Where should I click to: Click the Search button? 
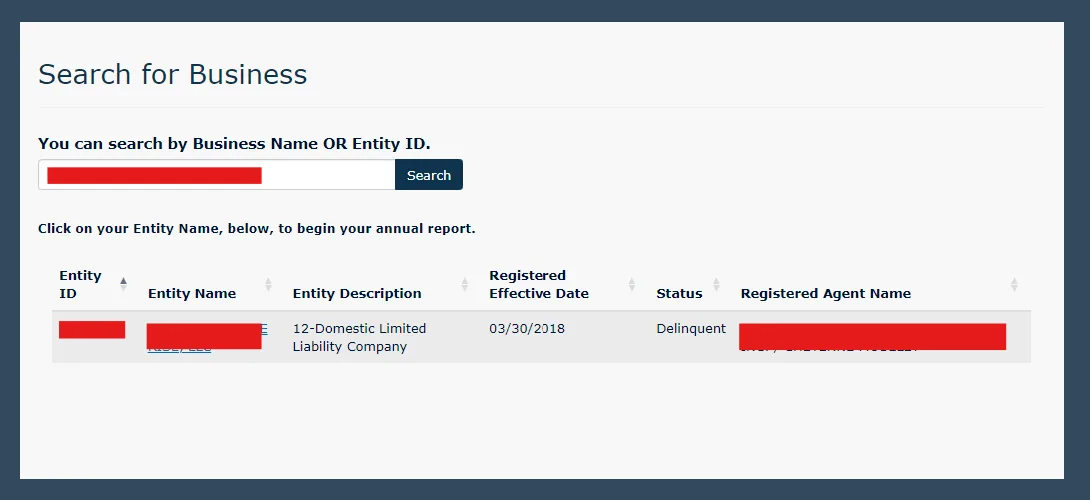(x=428, y=175)
